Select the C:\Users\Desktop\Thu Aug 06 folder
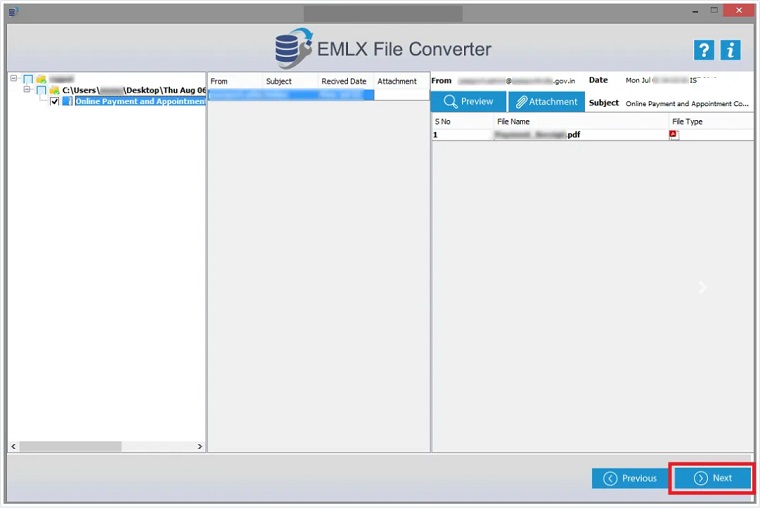Viewport: 760px width, 508px height. coord(134,90)
